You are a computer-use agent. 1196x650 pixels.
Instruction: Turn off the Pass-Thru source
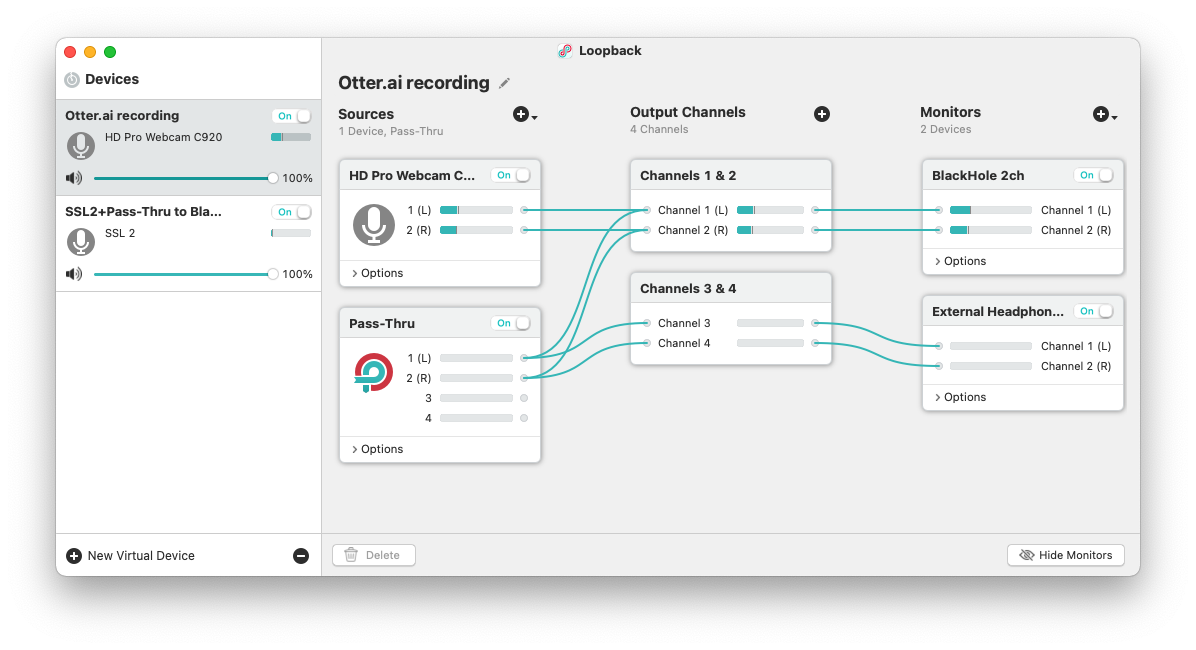510,323
